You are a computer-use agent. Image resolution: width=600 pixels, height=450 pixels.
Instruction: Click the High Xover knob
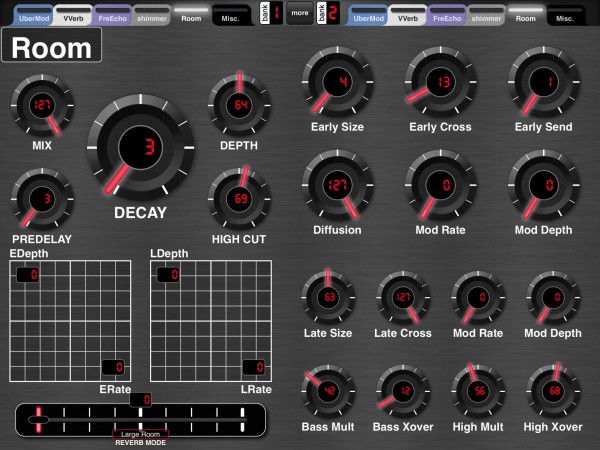553,391
